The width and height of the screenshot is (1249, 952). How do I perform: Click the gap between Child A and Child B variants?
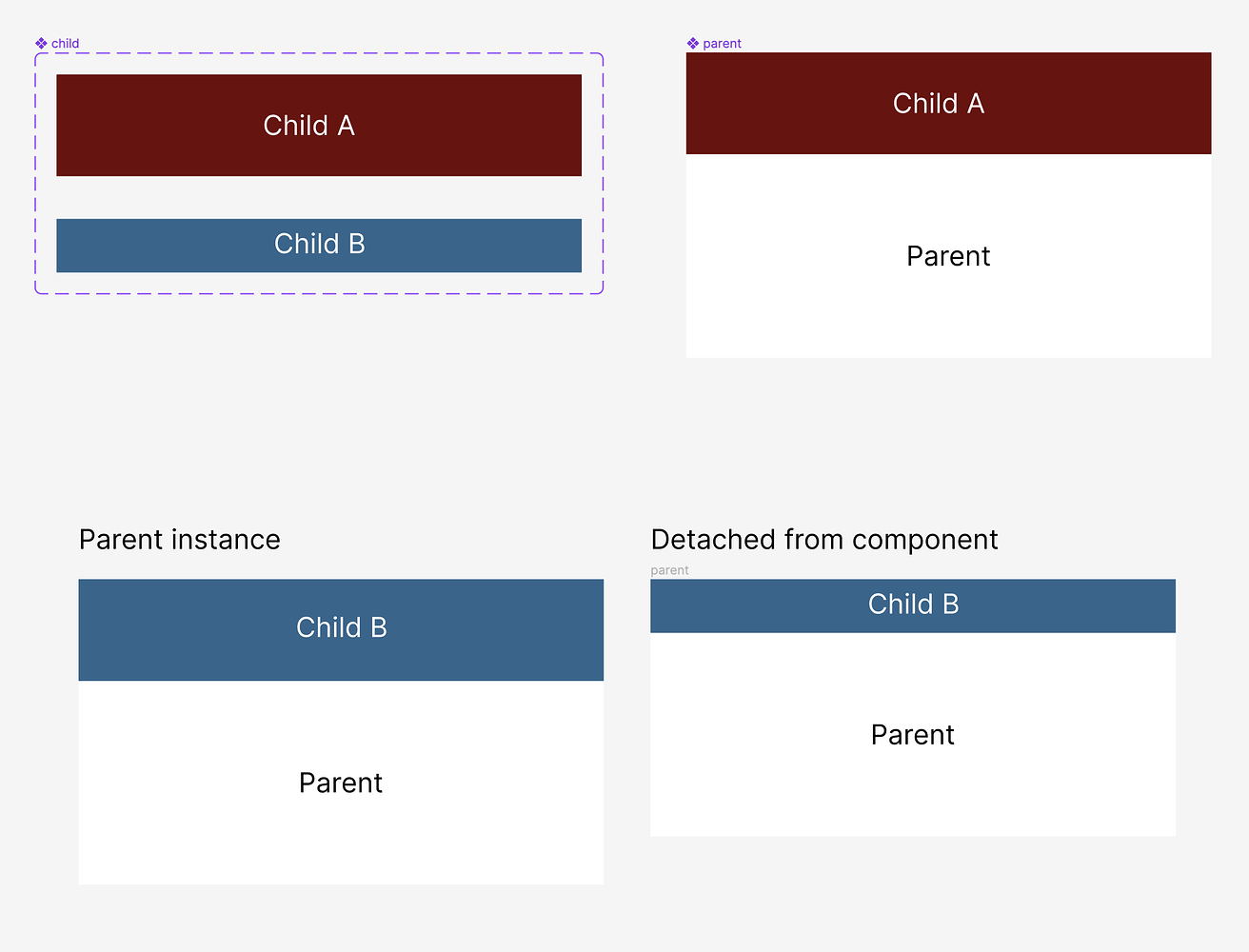click(x=319, y=198)
